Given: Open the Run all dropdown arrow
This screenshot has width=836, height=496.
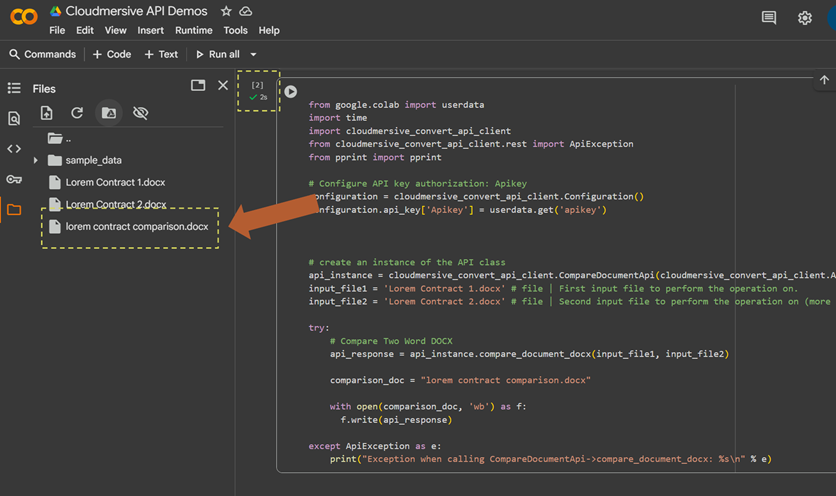Looking at the screenshot, I should [253, 54].
